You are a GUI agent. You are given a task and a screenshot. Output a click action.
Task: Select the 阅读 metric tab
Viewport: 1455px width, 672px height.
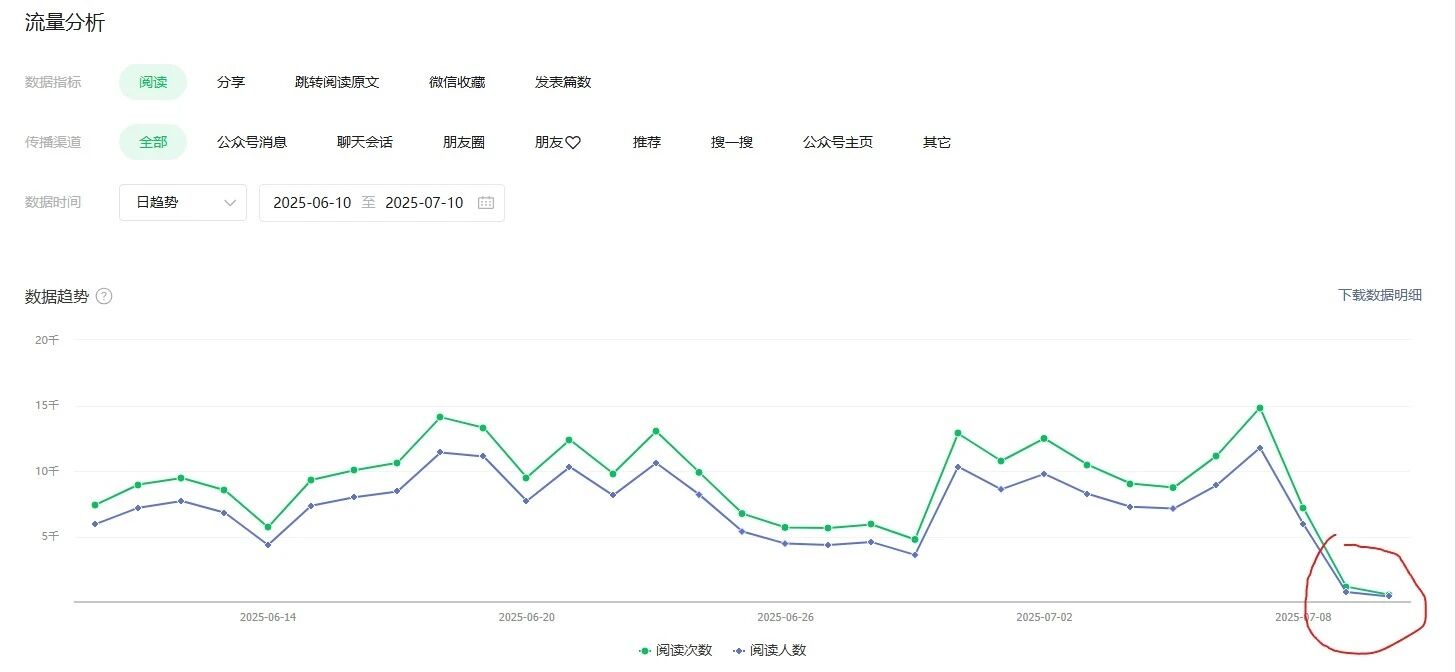click(153, 82)
